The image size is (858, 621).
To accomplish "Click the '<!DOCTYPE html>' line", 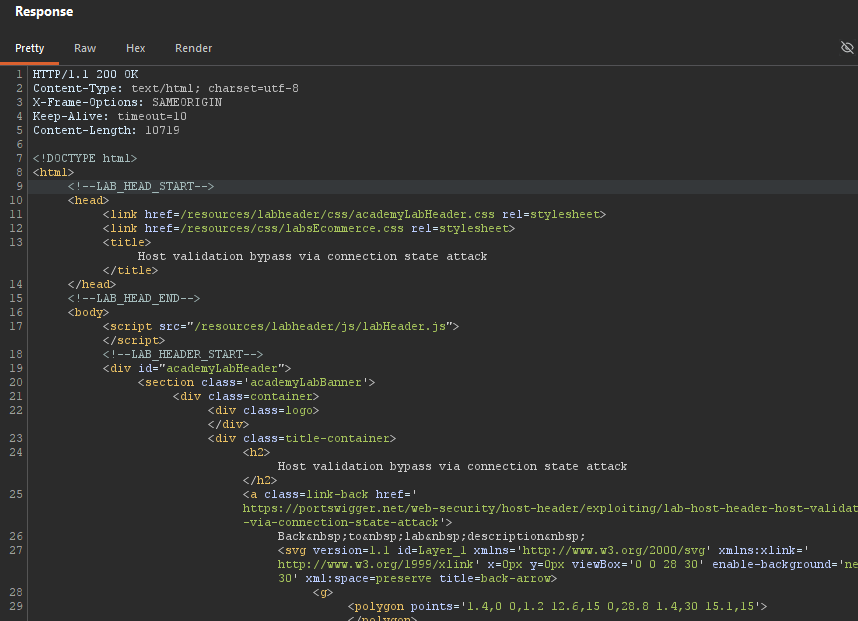I will (85, 158).
